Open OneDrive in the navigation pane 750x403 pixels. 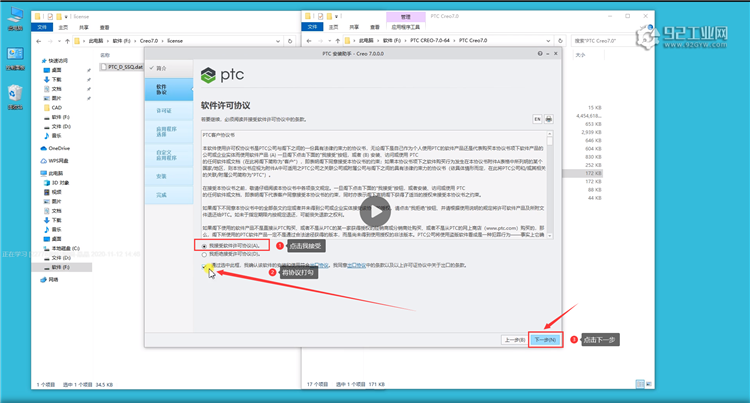click(55, 148)
